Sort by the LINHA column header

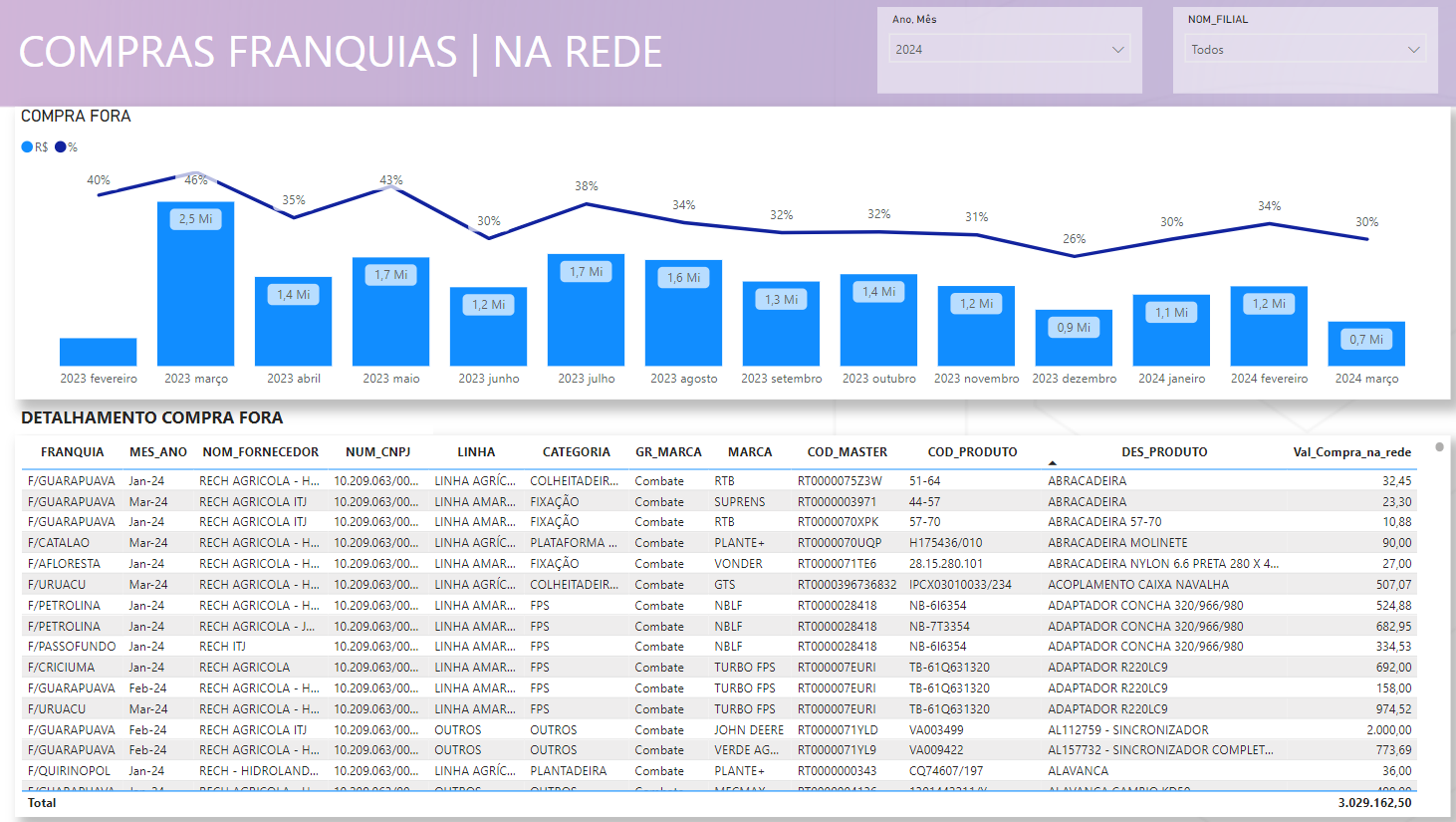tap(476, 452)
